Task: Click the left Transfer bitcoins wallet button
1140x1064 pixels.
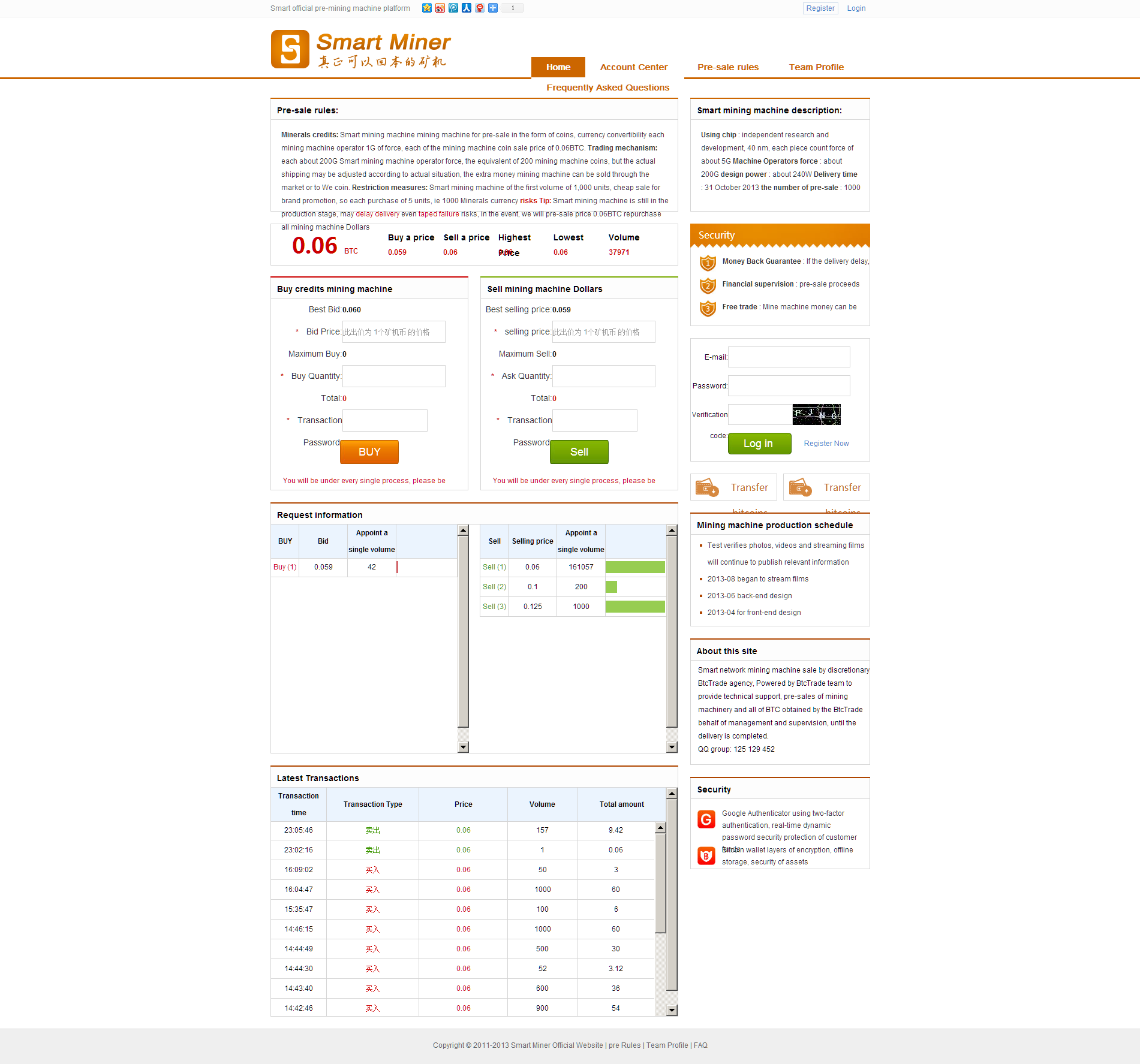Action: click(x=733, y=487)
